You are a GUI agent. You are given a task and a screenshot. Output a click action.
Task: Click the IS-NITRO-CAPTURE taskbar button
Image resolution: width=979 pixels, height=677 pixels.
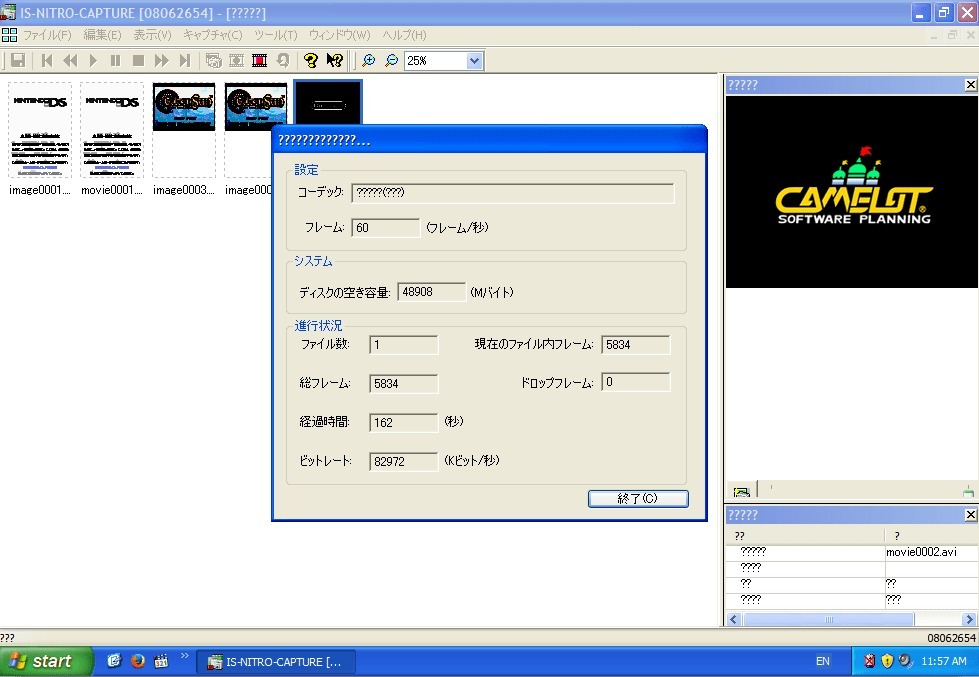coord(277,661)
